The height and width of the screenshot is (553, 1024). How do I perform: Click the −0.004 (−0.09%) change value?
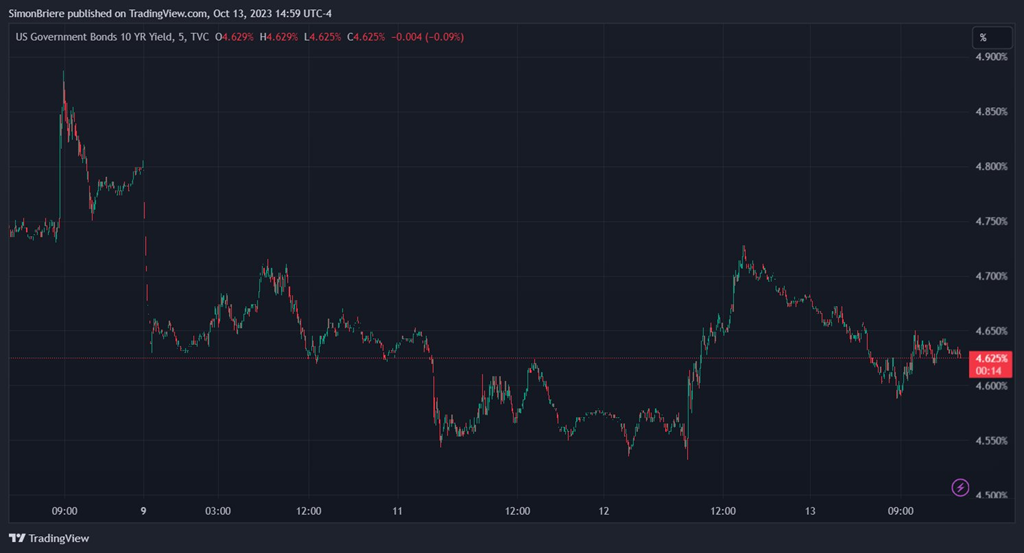tap(428, 37)
